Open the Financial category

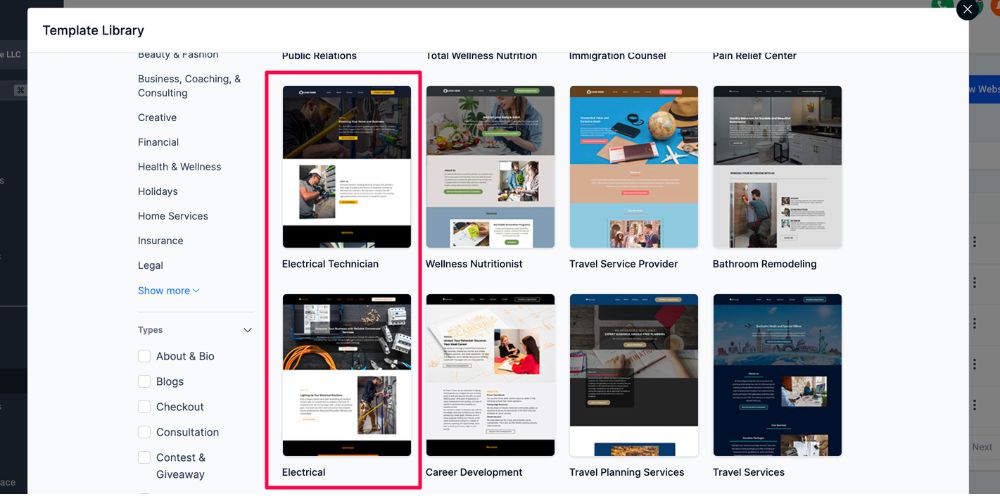(x=158, y=142)
